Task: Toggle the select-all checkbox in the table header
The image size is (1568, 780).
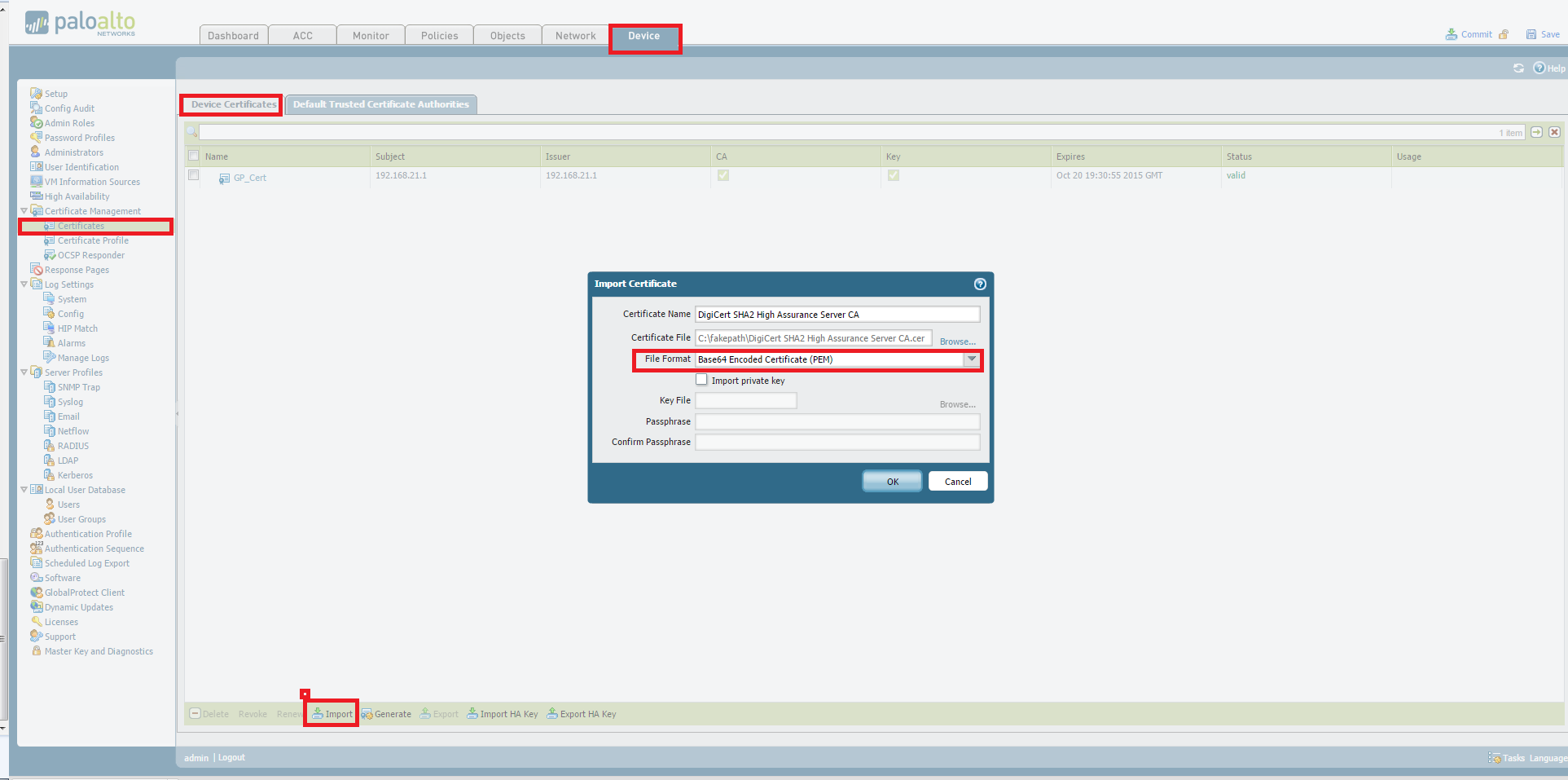Action: pyautogui.click(x=193, y=155)
